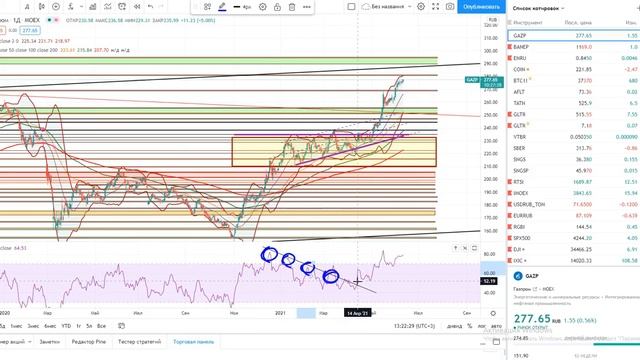Open the financials bar chart icon
Image resolution: width=640 pixels, height=360 pixels.
coord(93,7)
